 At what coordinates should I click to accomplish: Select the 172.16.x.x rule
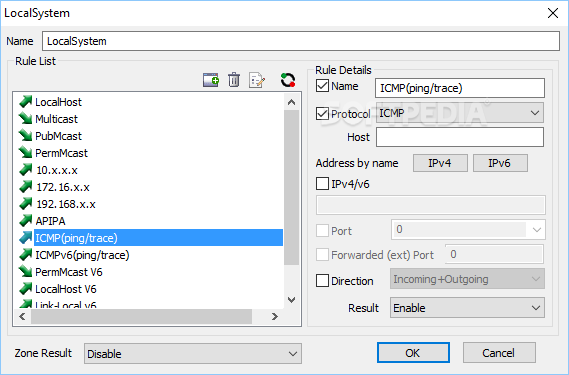[x=63, y=187]
